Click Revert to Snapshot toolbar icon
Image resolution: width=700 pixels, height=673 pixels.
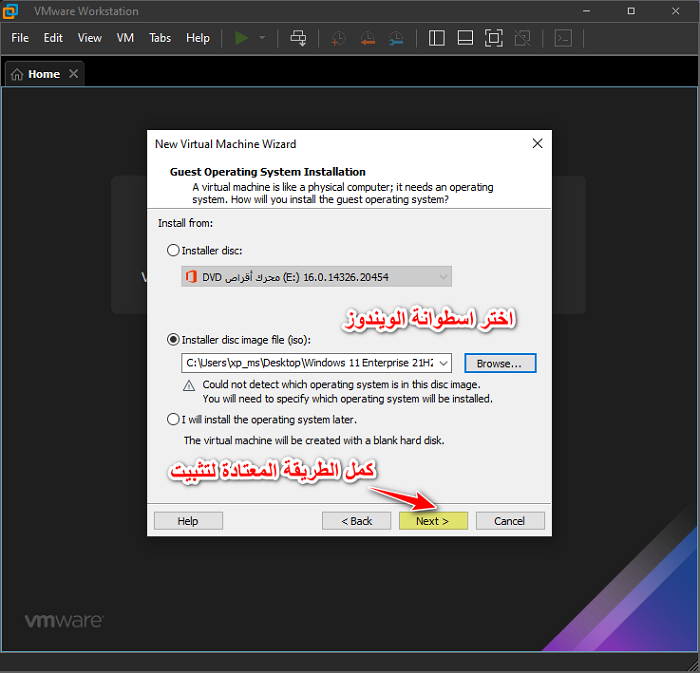coord(367,38)
